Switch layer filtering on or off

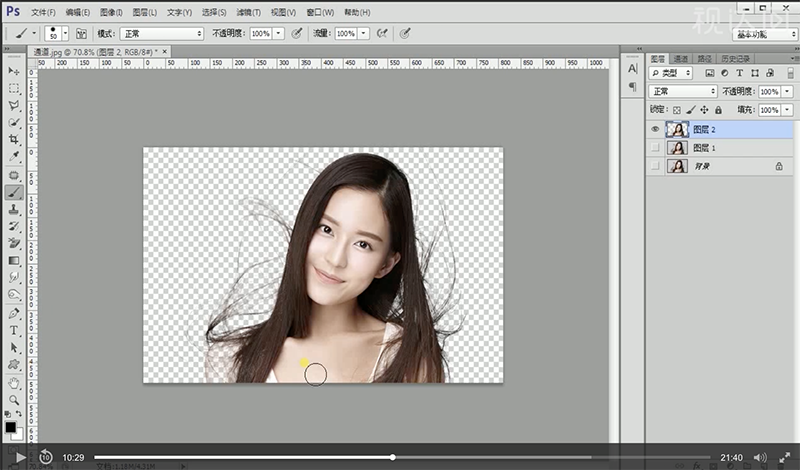[790, 73]
